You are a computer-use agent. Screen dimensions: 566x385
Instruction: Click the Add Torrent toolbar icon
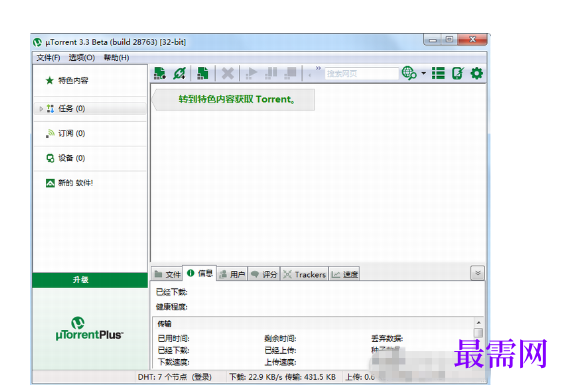[160, 73]
